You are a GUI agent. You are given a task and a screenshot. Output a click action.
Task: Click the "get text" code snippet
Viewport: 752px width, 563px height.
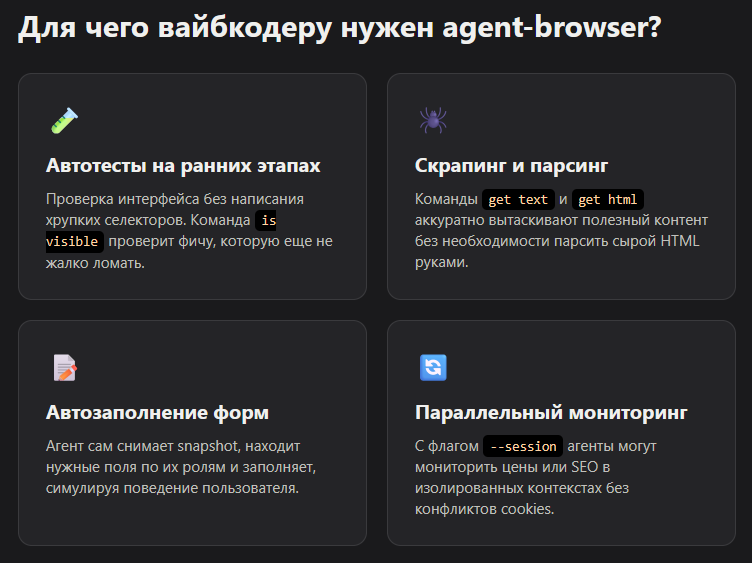518,199
